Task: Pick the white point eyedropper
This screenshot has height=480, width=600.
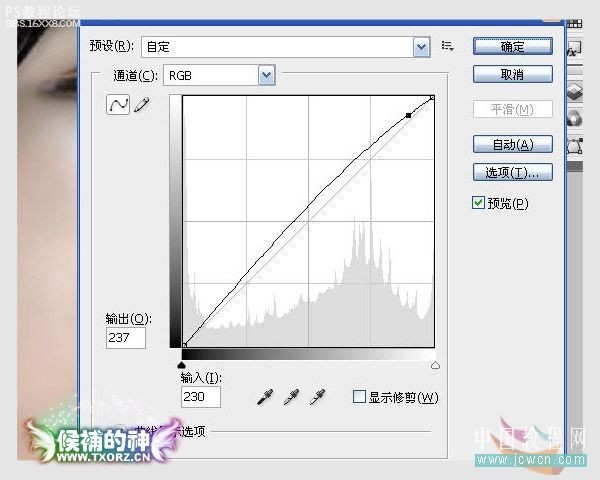Action: coord(318,397)
